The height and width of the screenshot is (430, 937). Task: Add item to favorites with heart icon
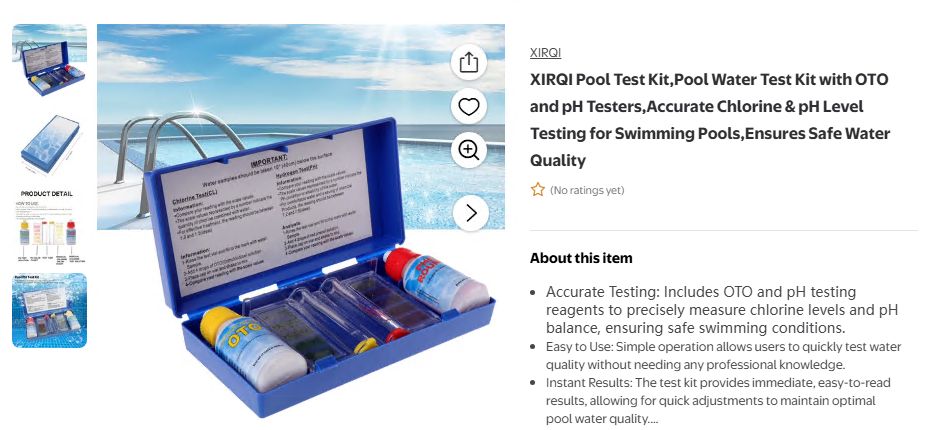(469, 107)
